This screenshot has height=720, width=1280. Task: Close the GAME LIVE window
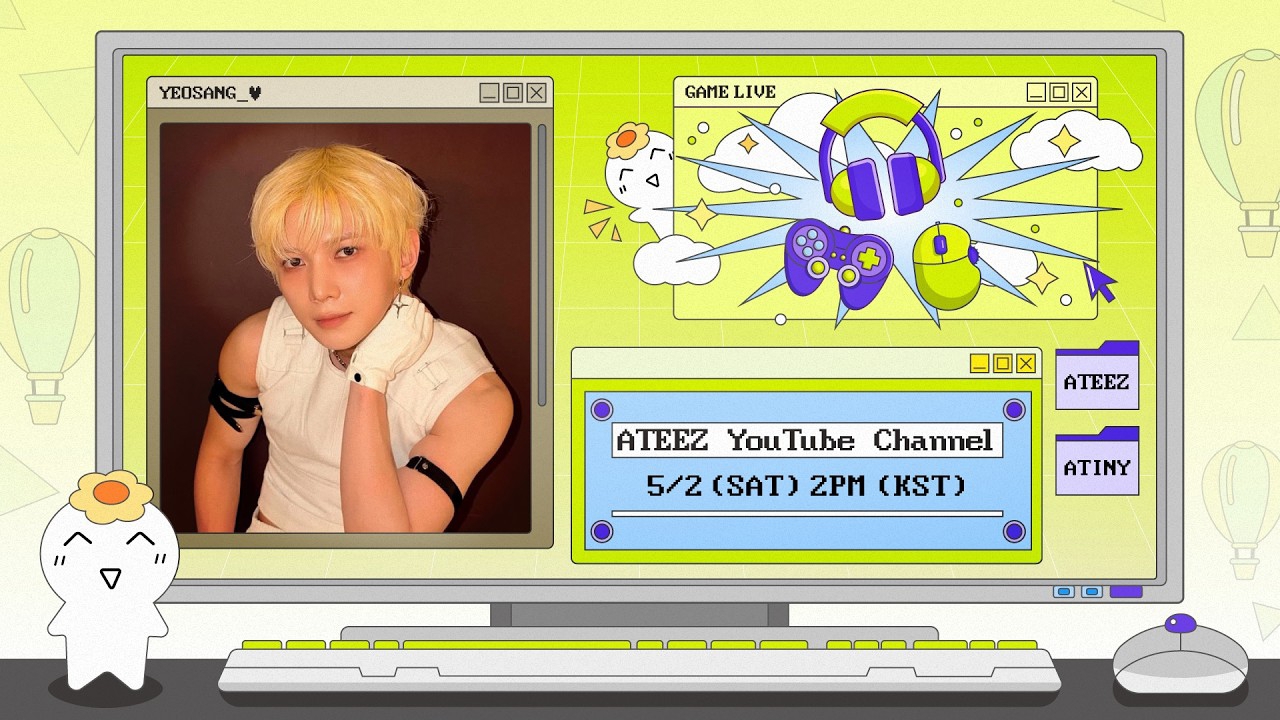1082,92
